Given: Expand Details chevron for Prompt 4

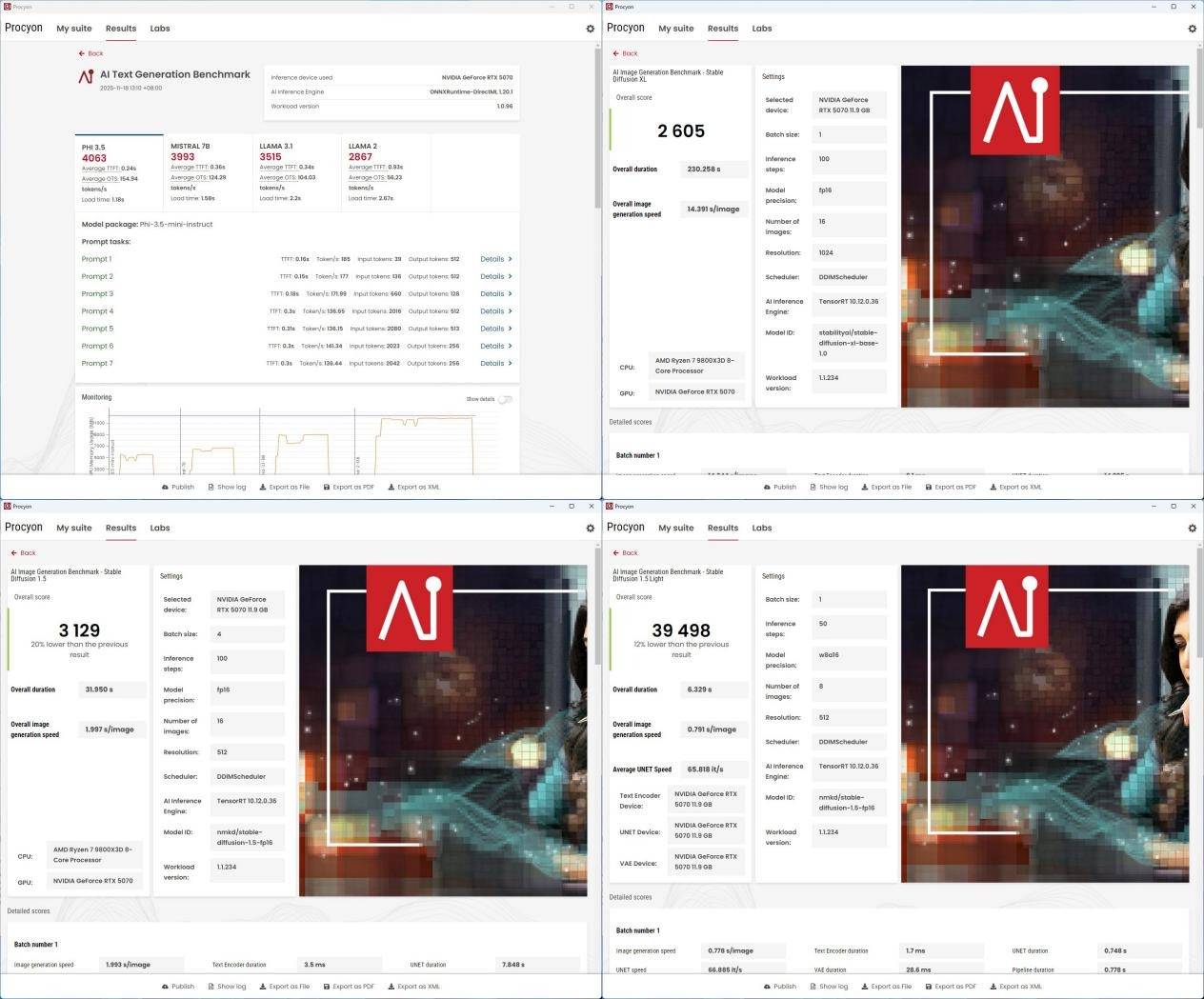Looking at the screenshot, I should [496, 311].
